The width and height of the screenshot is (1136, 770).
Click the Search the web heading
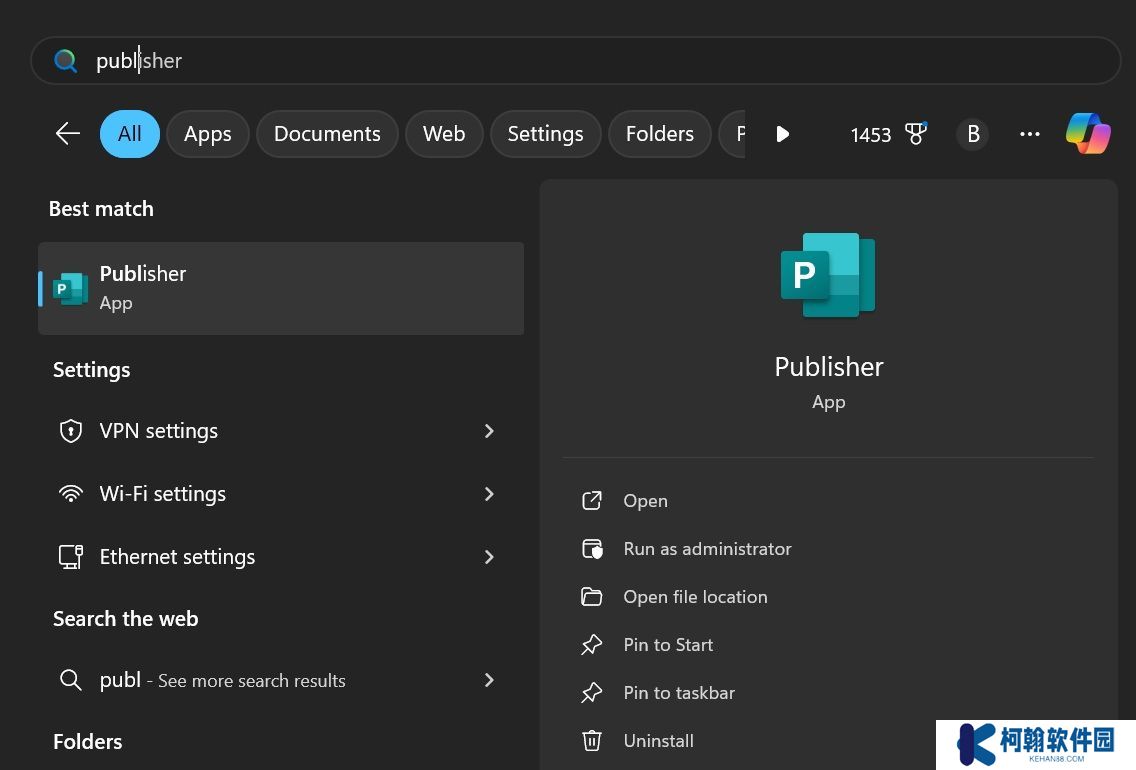coord(125,619)
